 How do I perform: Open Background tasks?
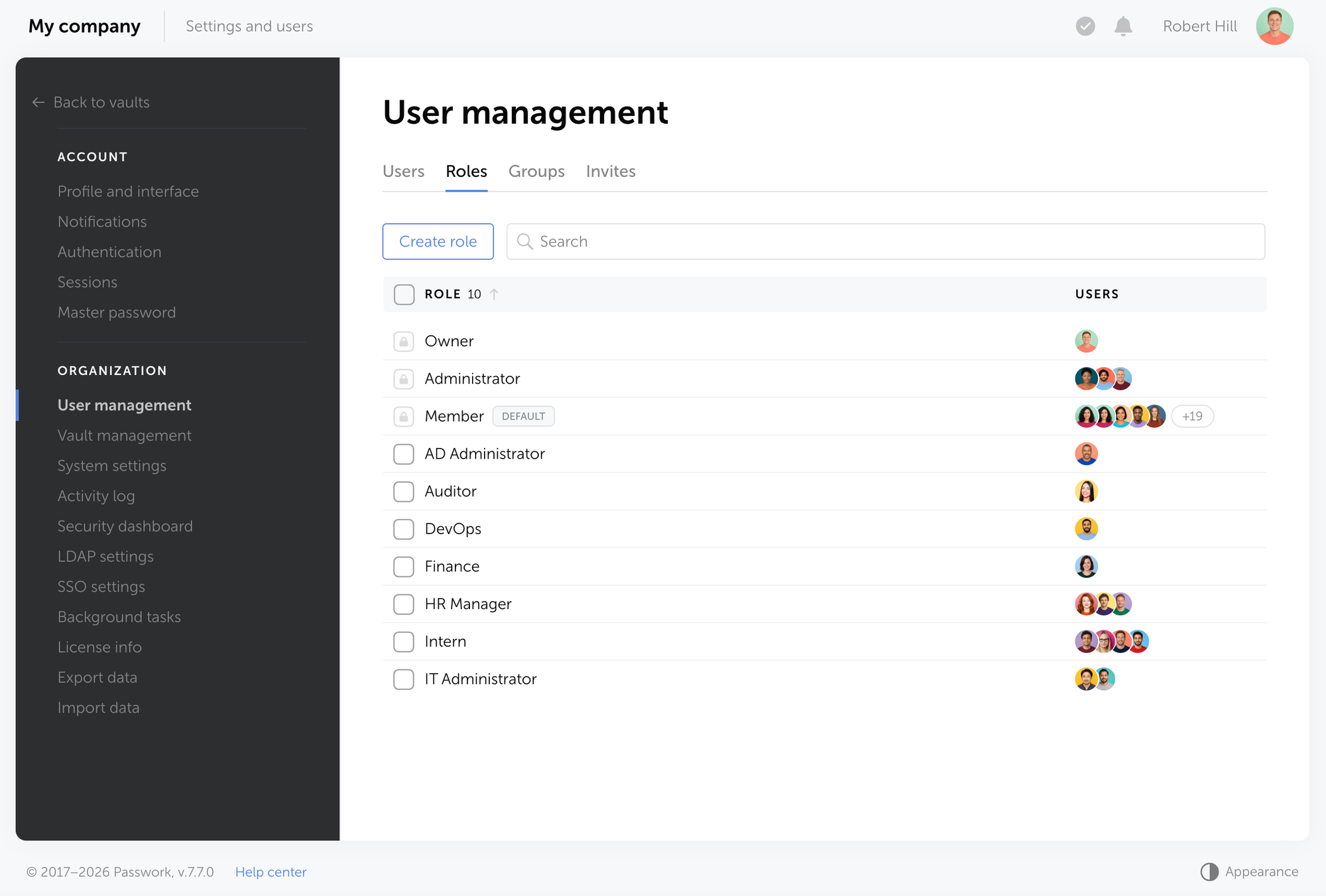119,617
